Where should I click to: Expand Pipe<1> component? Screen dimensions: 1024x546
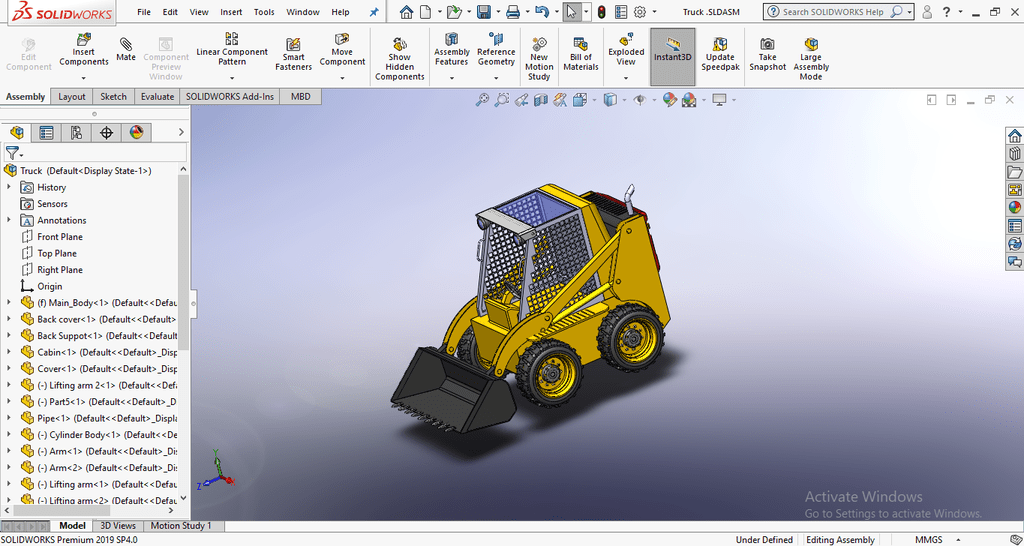point(8,418)
